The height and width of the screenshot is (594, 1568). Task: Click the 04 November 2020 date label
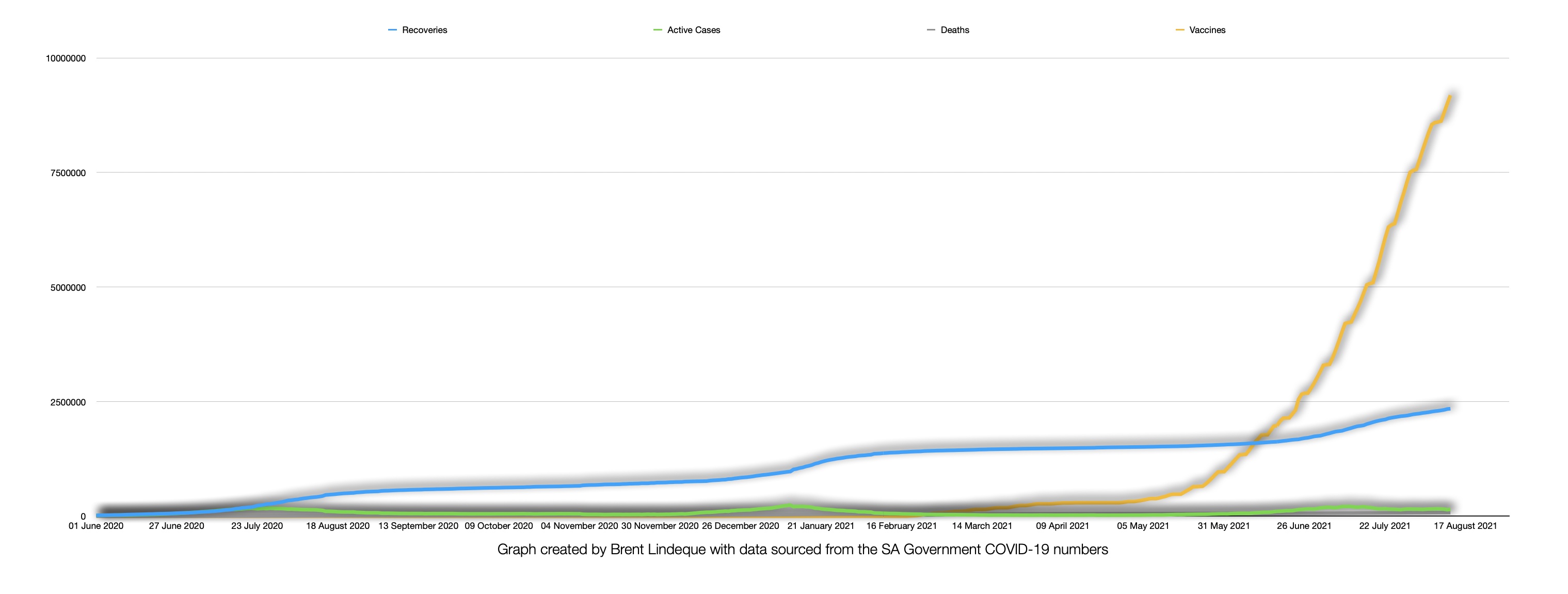579,526
